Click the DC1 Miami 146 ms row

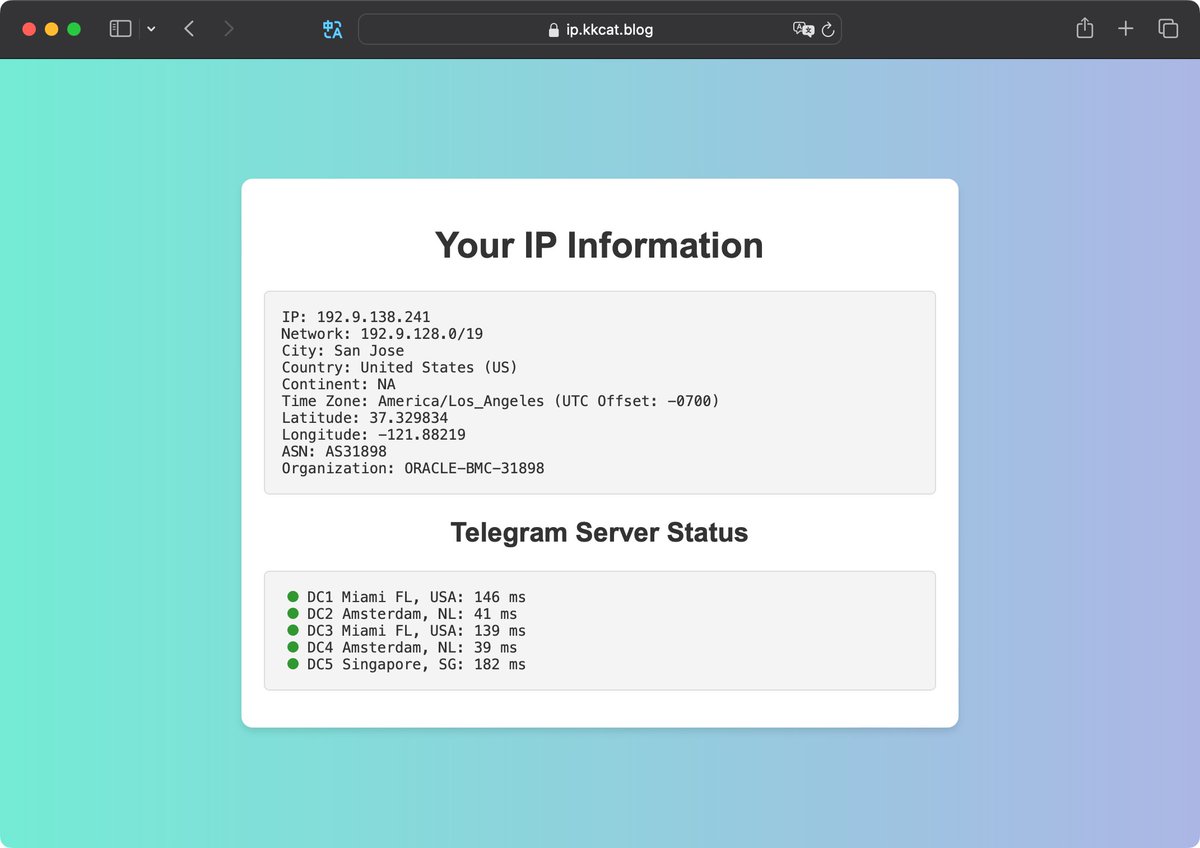[406, 597]
